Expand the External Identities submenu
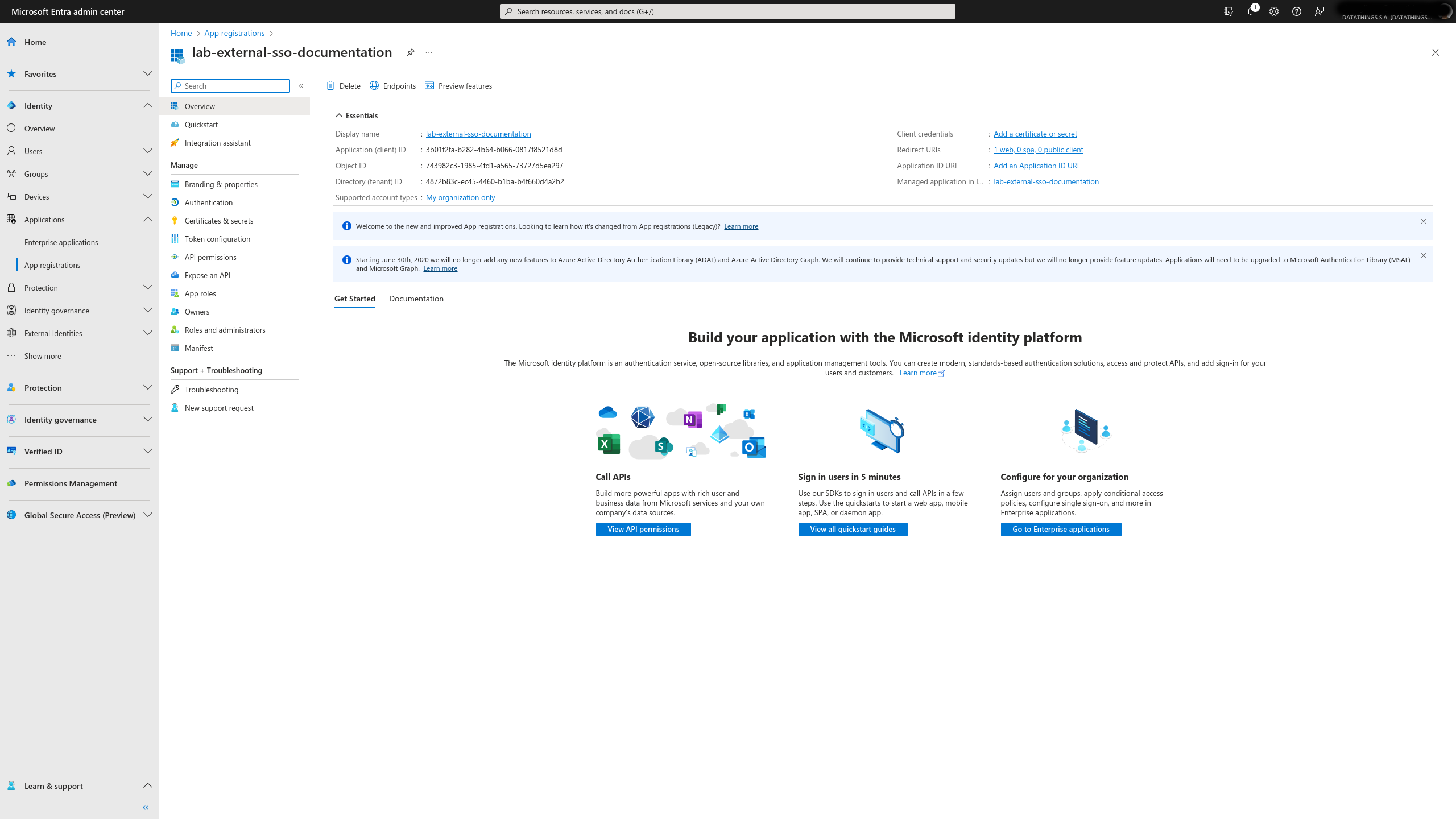Viewport: 1456px width, 819px height. (148, 333)
